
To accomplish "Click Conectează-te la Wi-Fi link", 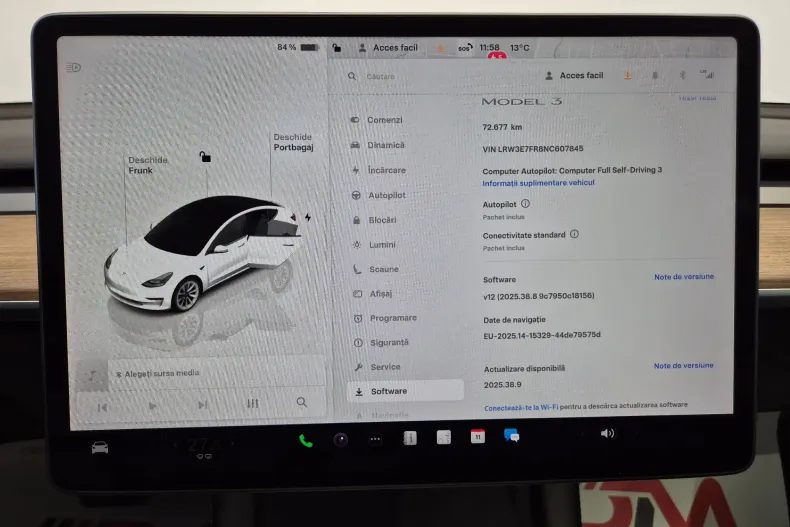I will click(521, 408).
